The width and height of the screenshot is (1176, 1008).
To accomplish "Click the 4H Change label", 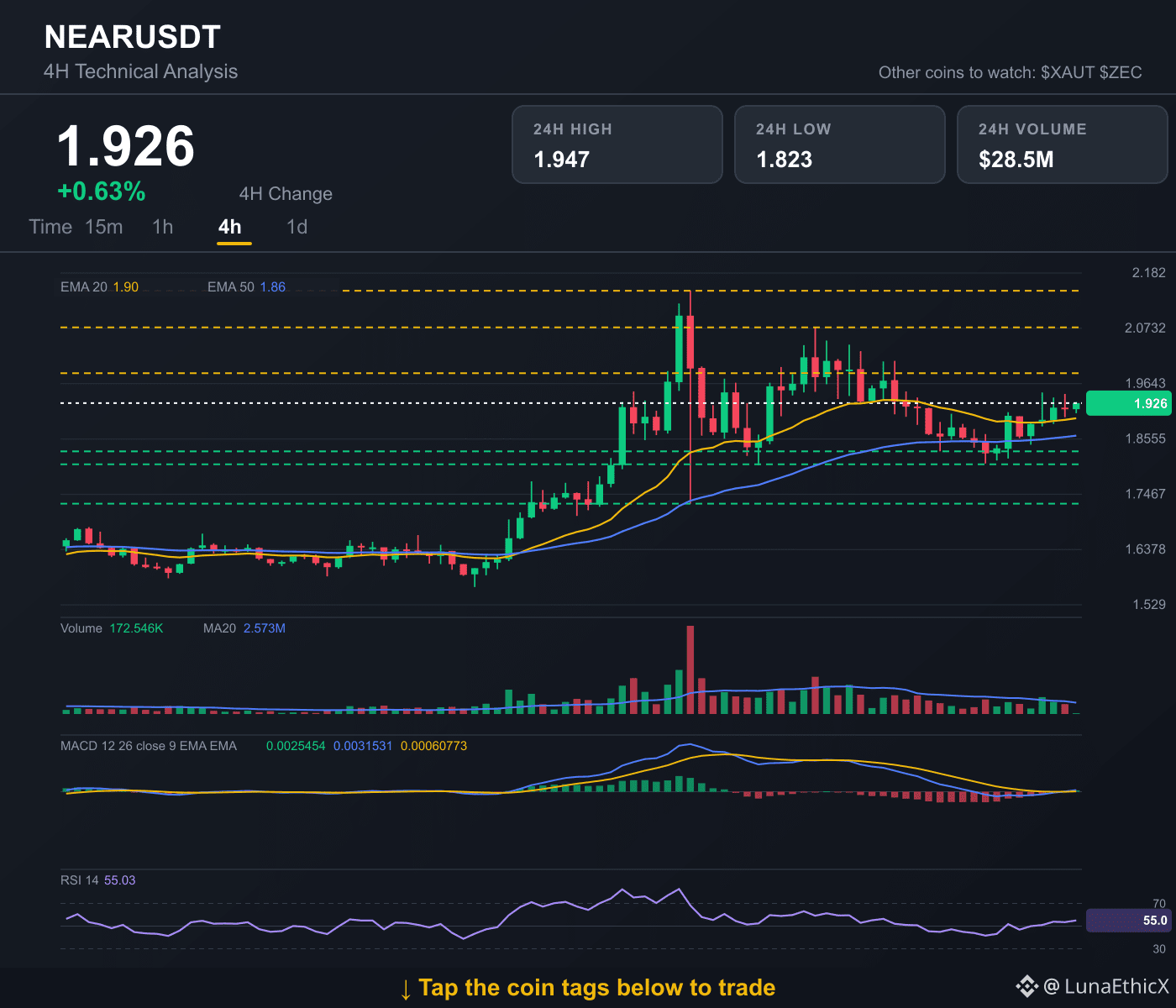I will point(286,194).
